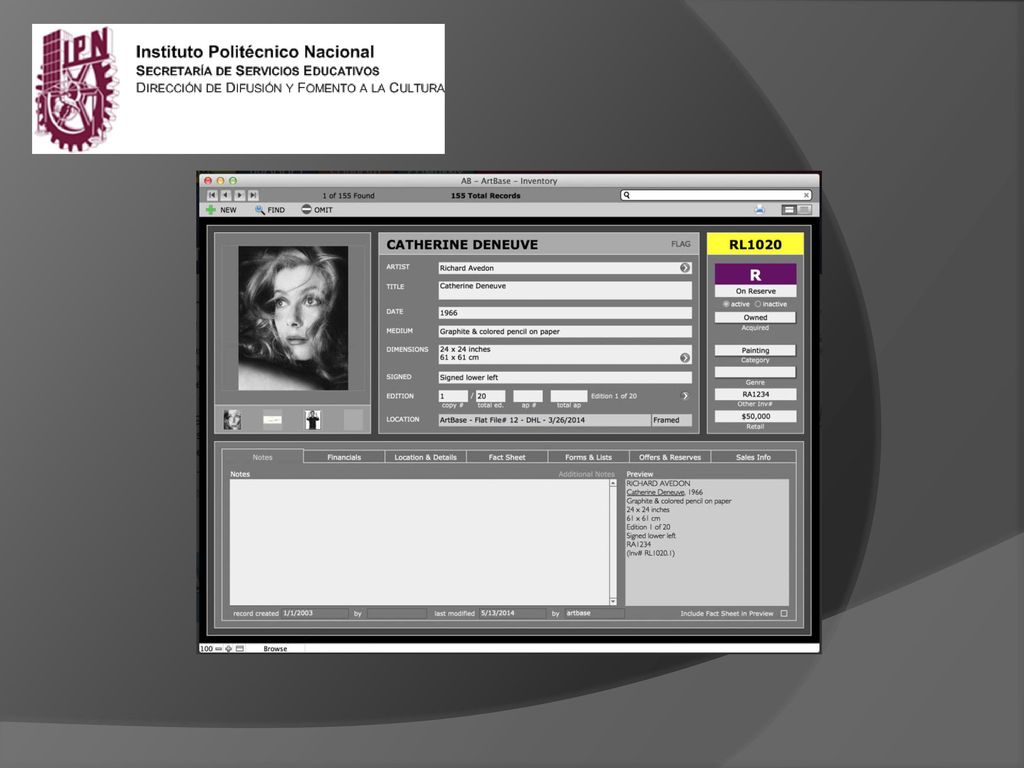Open Additional Notes link
Viewport: 1024px width, 768px height.
tap(586, 474)
